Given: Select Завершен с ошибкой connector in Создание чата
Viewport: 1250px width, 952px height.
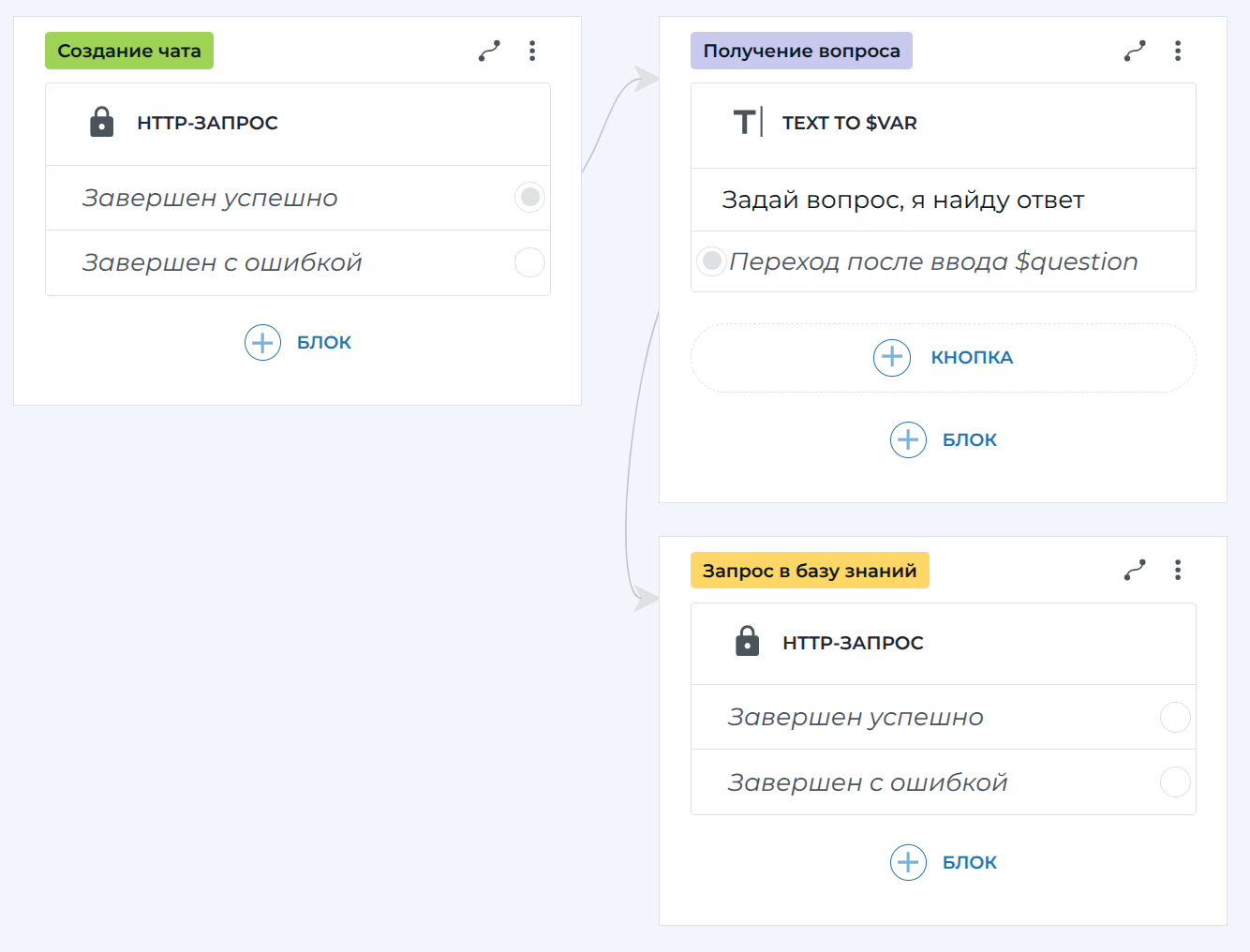Looking at the screenshot, I should [529, 262].
